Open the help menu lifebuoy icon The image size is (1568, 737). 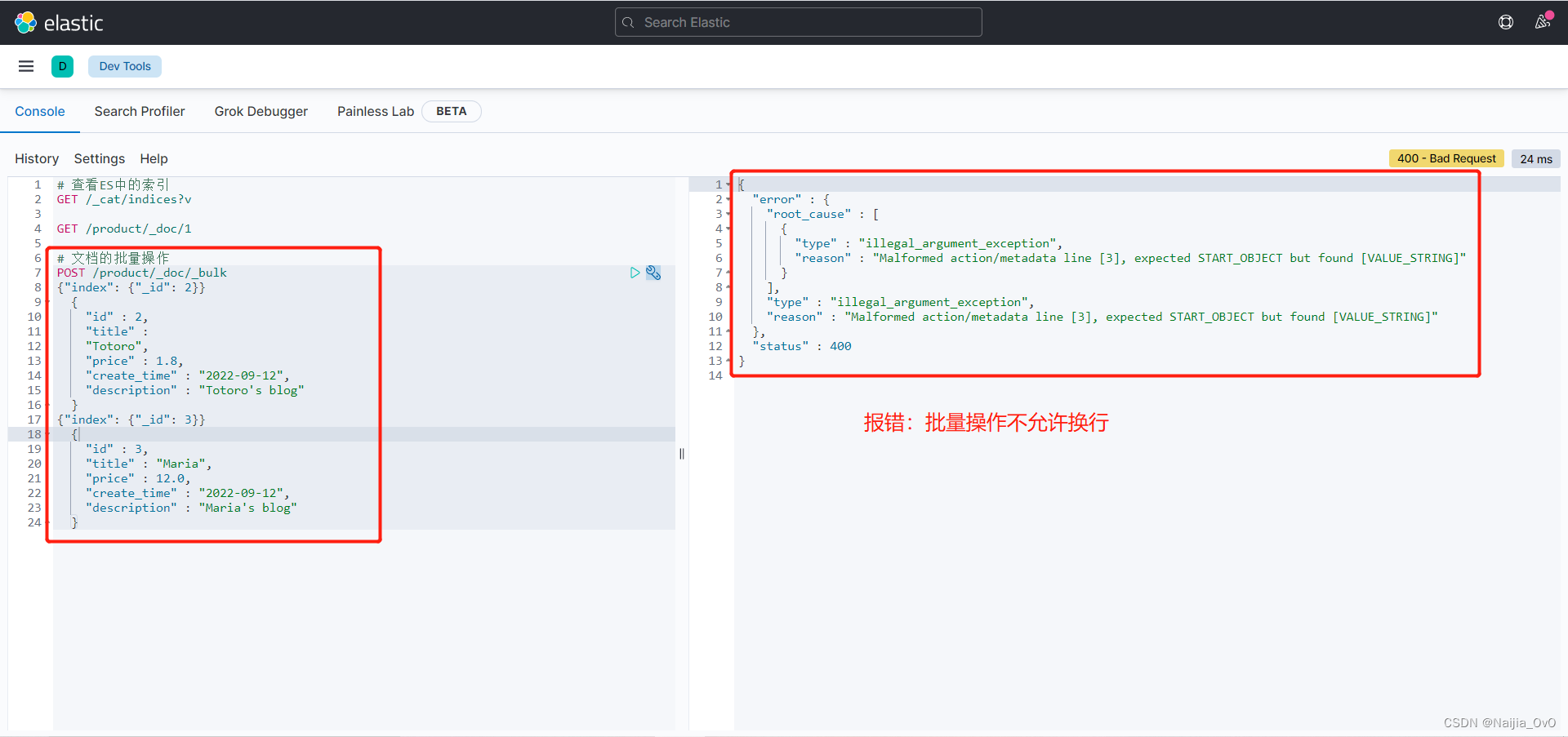[x=1506, y=22]
